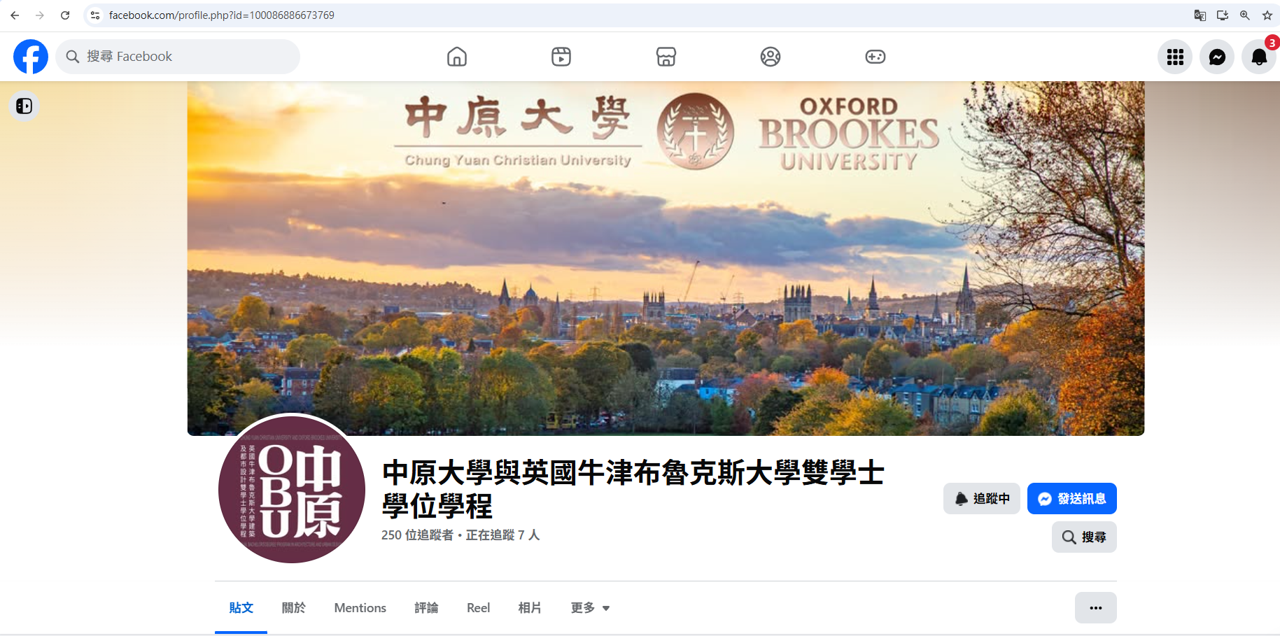
Task: Open the nine-dot menu grid icon
Action: click(1175, 57)
